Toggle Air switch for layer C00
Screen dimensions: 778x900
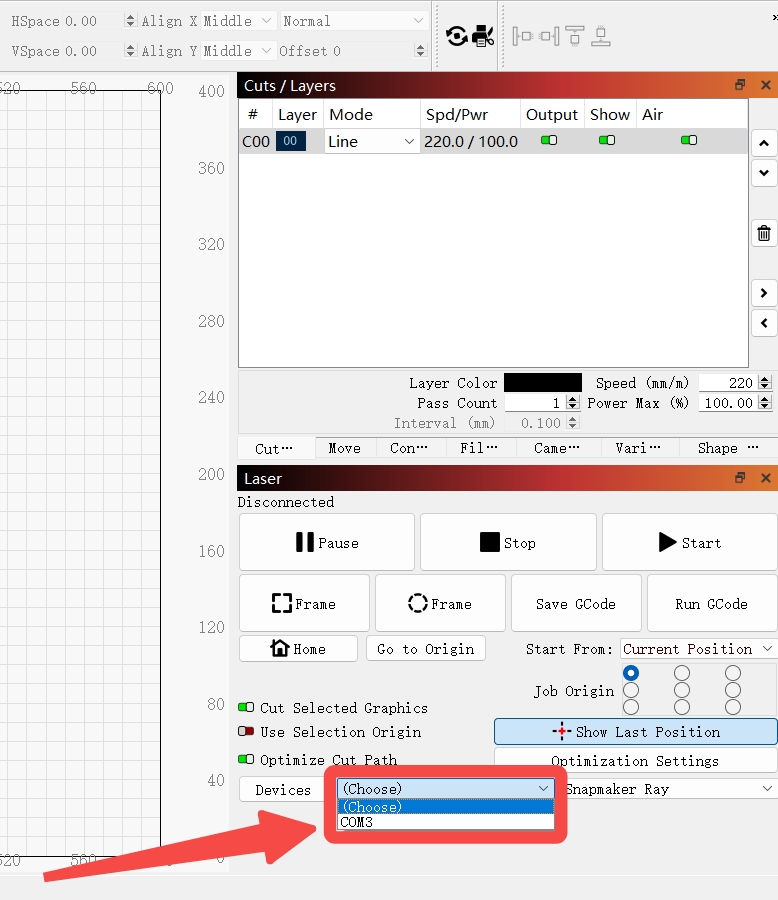coord(689,140)
